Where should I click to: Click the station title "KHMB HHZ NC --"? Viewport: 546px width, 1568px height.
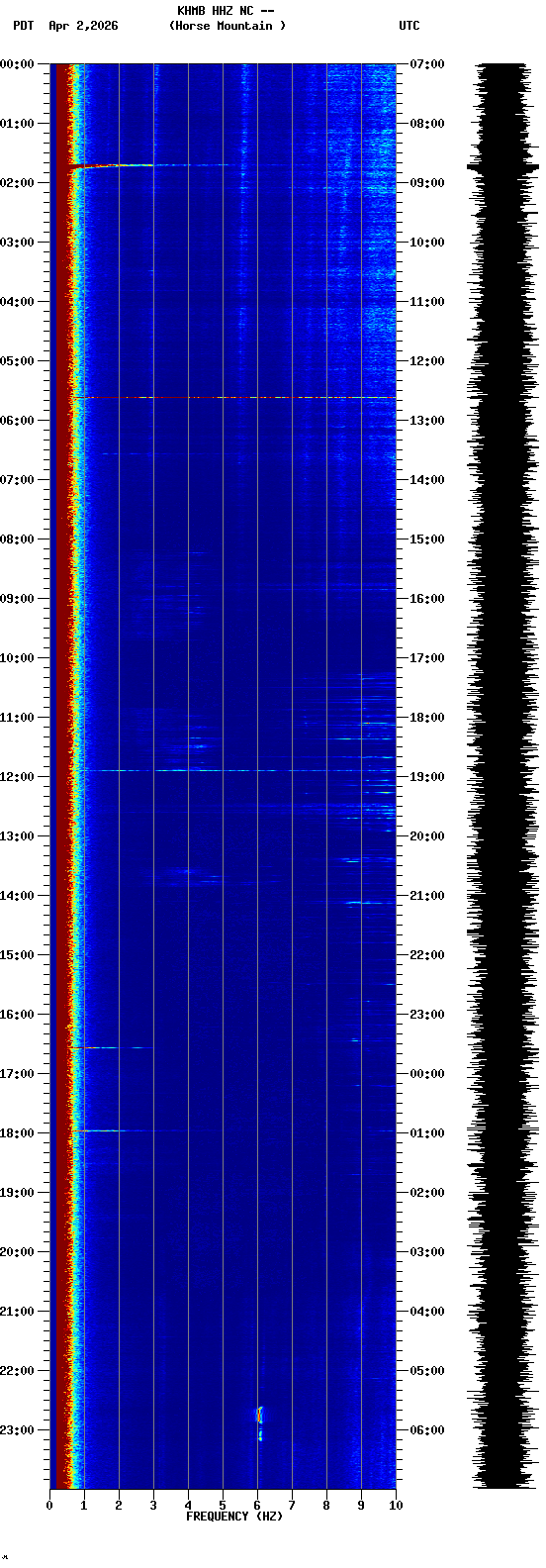pos(226,11)
